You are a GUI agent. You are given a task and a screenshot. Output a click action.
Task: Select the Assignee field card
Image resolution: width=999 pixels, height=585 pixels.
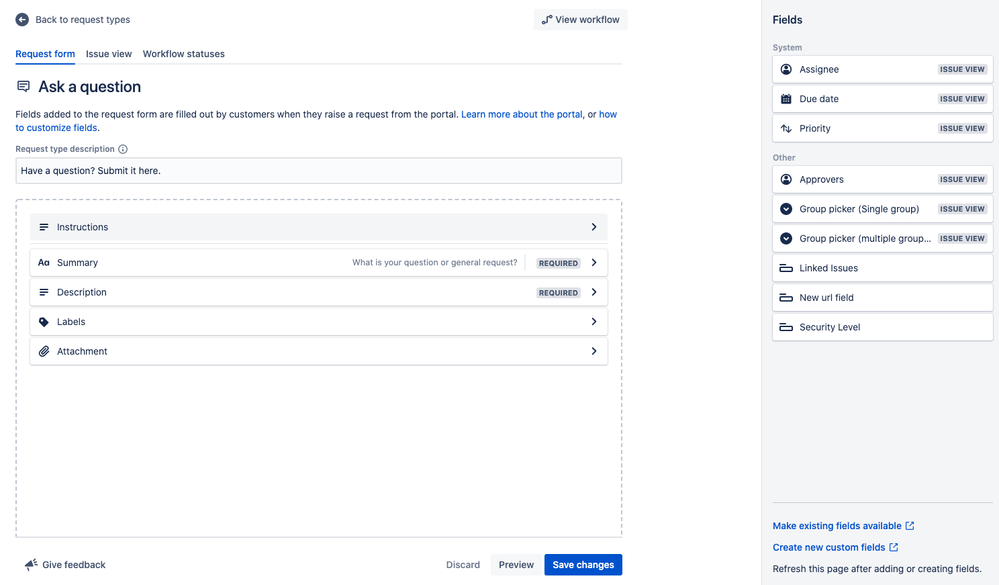[x=882, y=69]
